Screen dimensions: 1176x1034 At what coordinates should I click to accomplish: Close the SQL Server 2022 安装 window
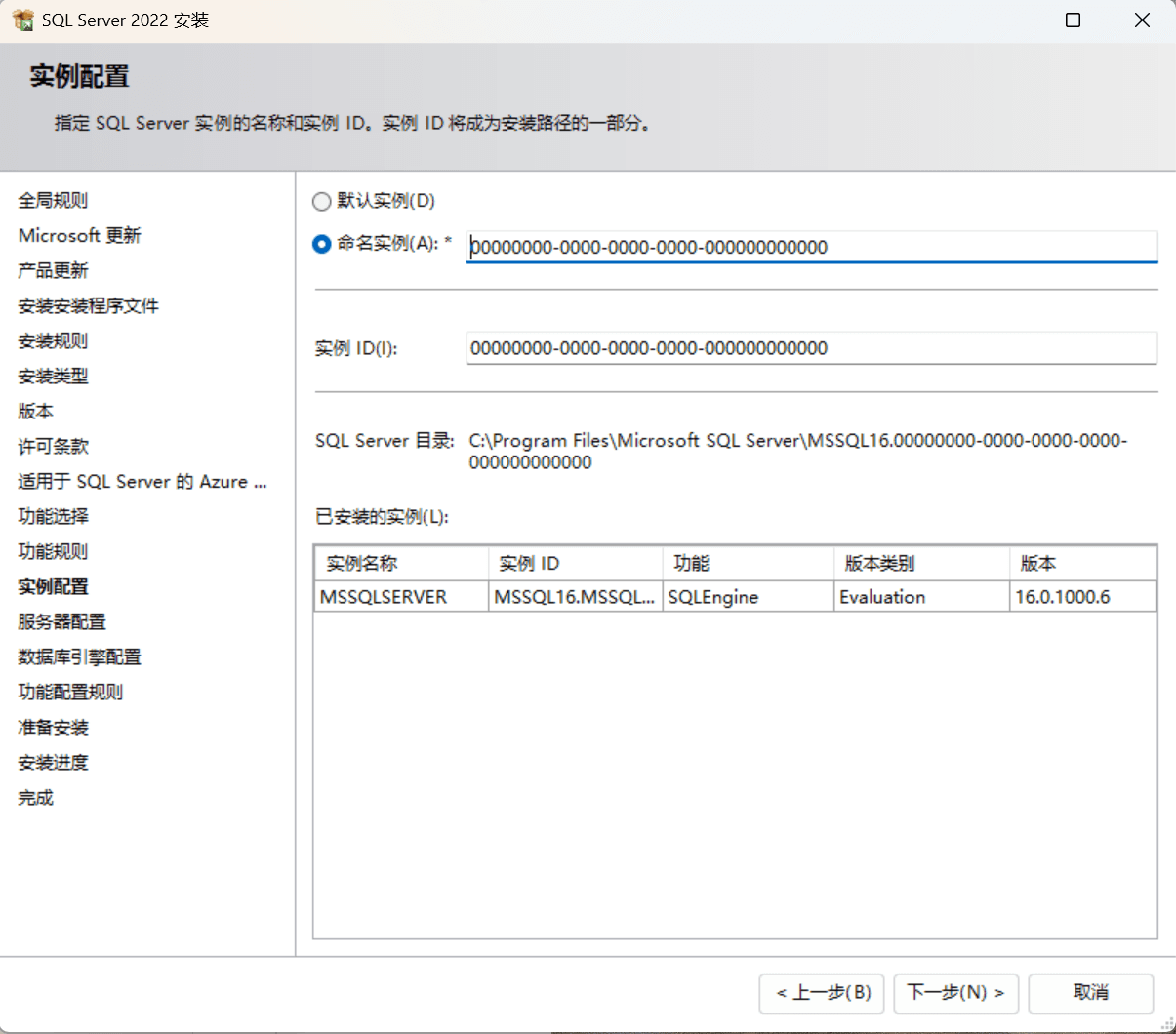[1142, 20]
